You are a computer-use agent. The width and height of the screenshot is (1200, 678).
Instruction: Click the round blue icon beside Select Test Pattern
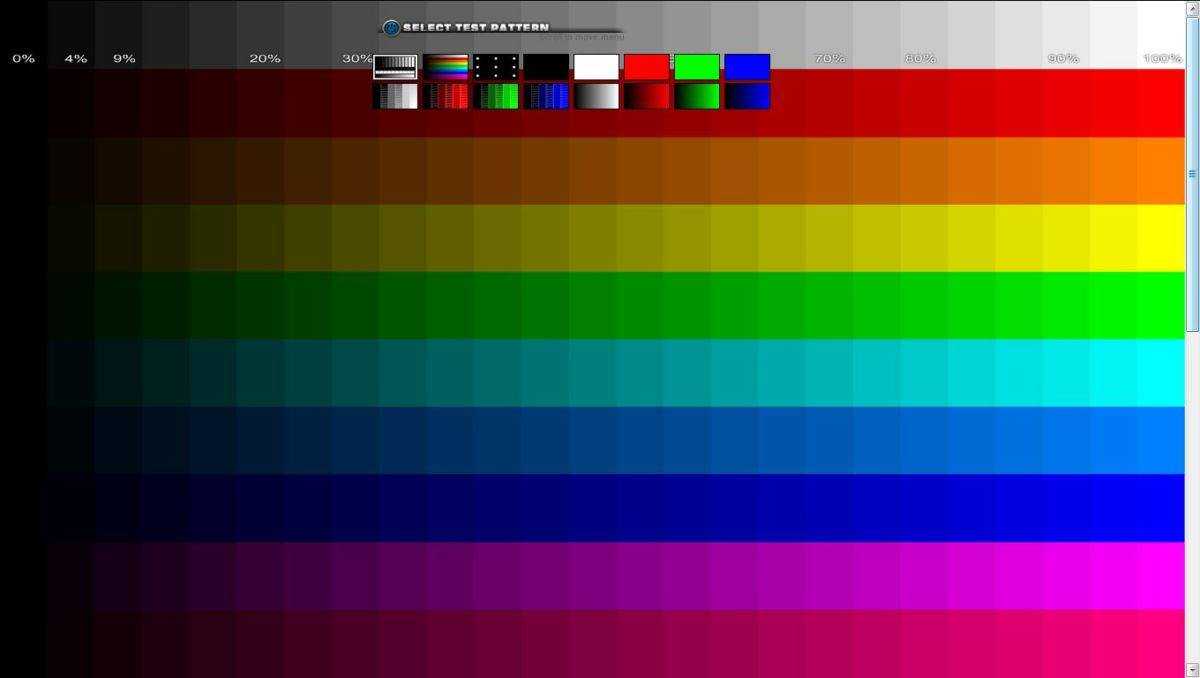pyautogui.click(x=391, y=28)
